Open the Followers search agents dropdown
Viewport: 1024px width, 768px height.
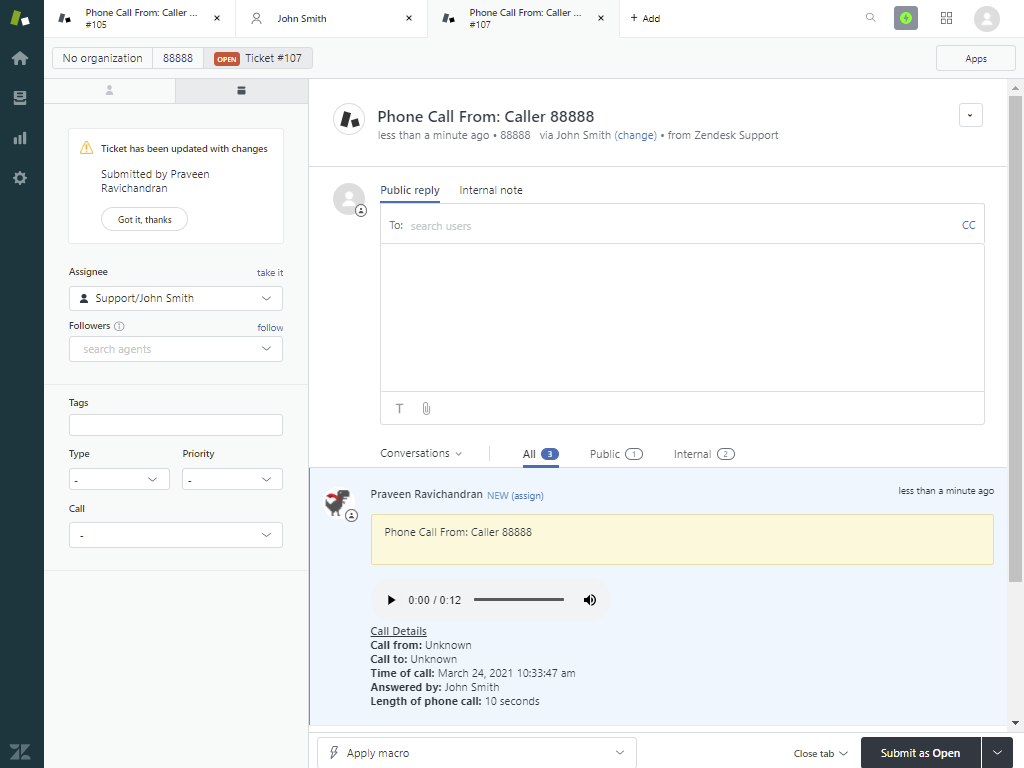176,349
